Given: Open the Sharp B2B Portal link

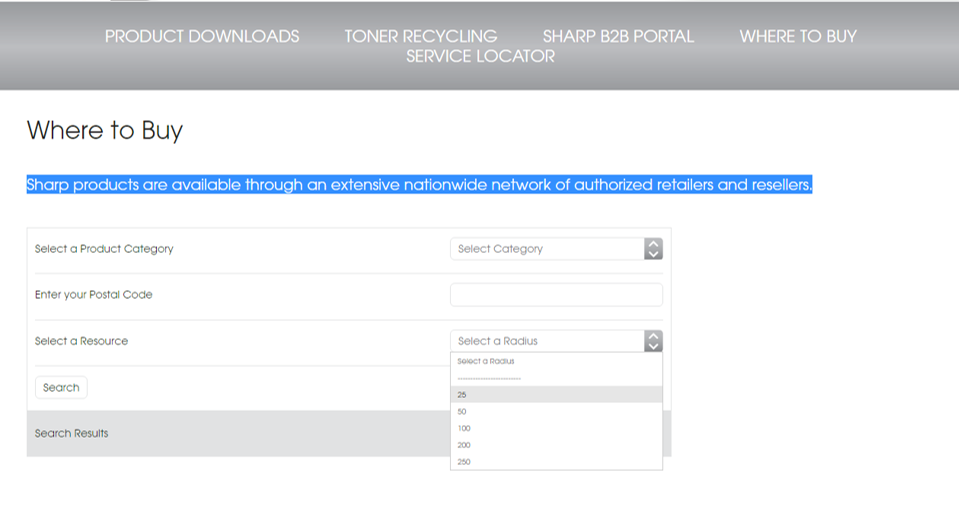Looking at the screenshot, I should [x=618, y=37].
